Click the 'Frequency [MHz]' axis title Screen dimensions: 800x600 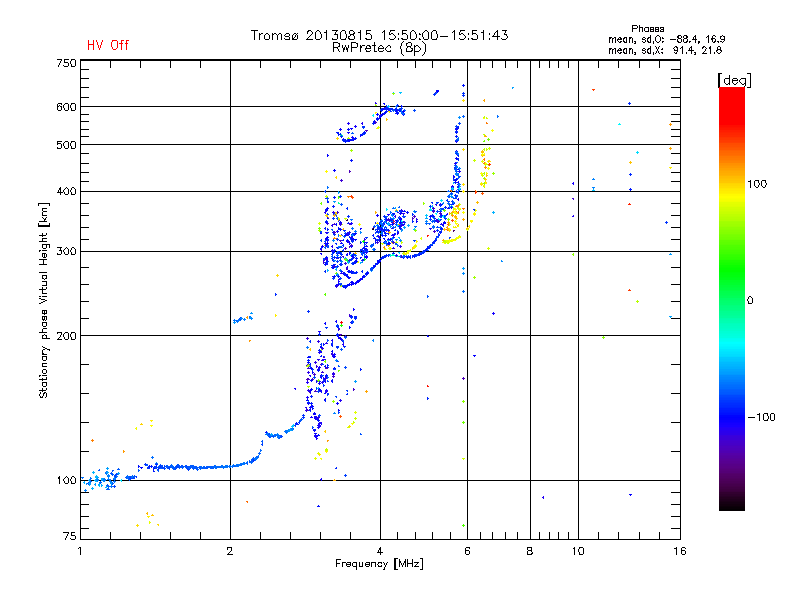click(380, 564)
